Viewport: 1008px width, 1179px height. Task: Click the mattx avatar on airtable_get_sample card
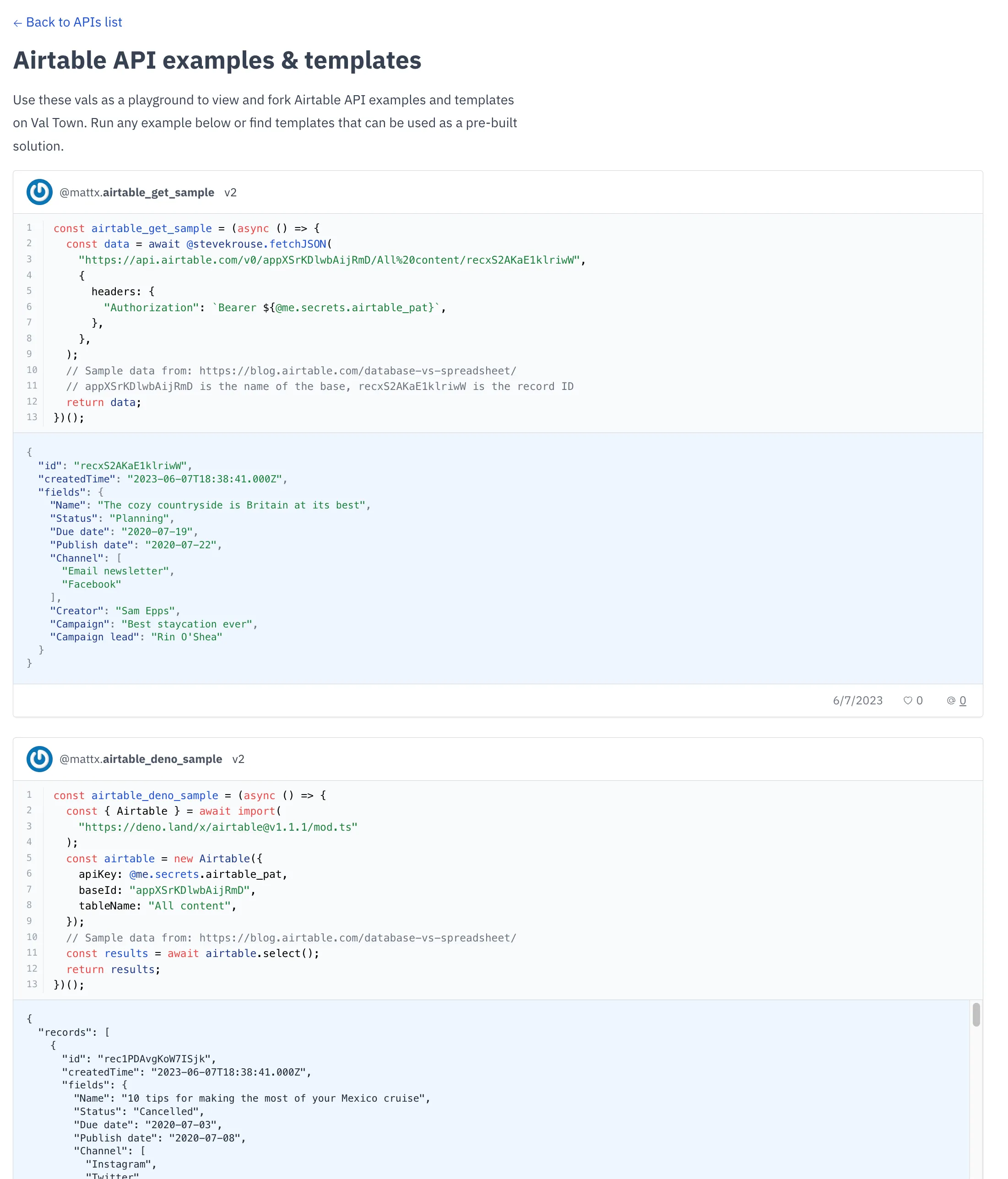tap(39, 192)
